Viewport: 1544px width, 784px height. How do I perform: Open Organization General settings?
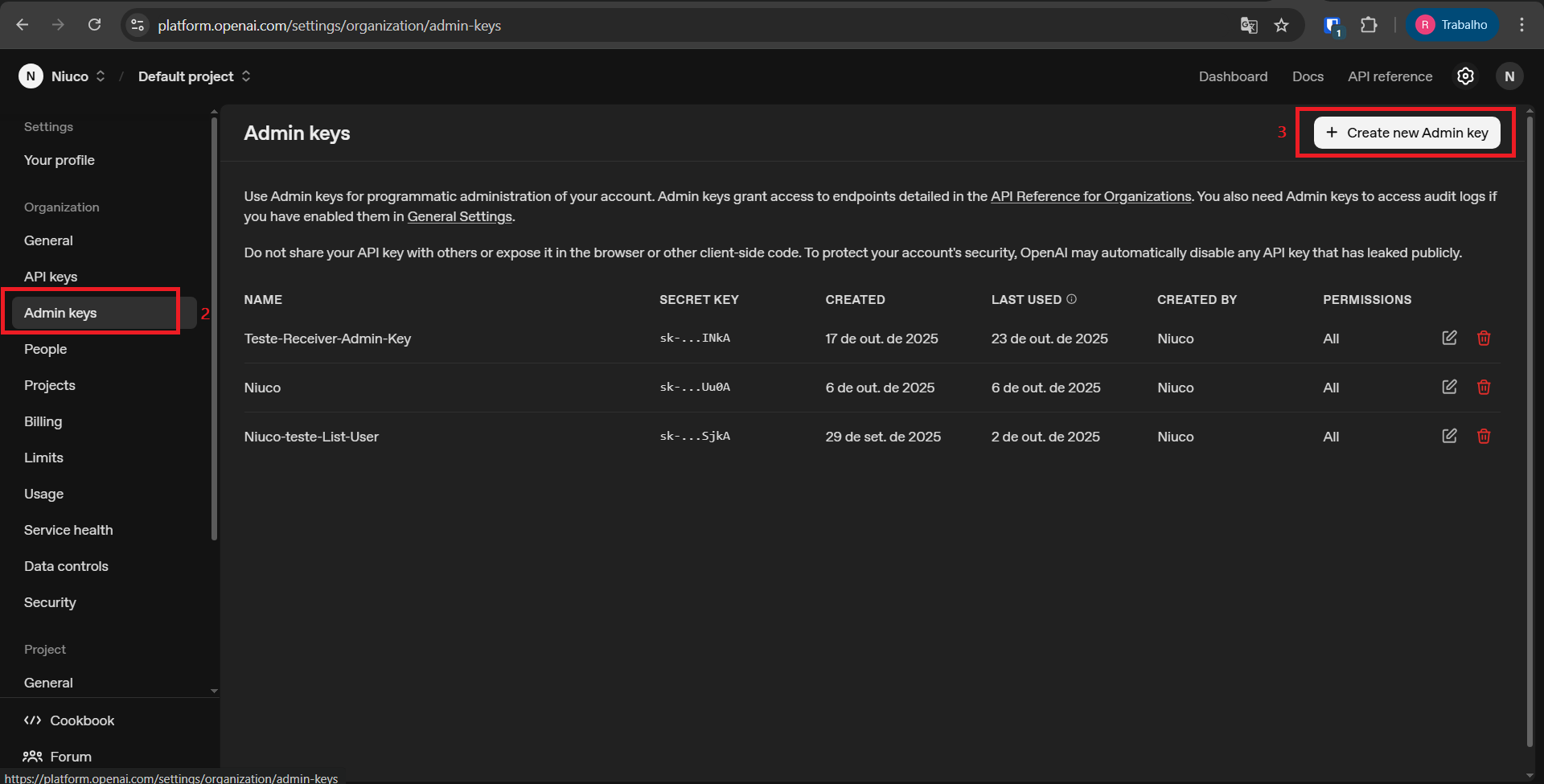(48, 240)
